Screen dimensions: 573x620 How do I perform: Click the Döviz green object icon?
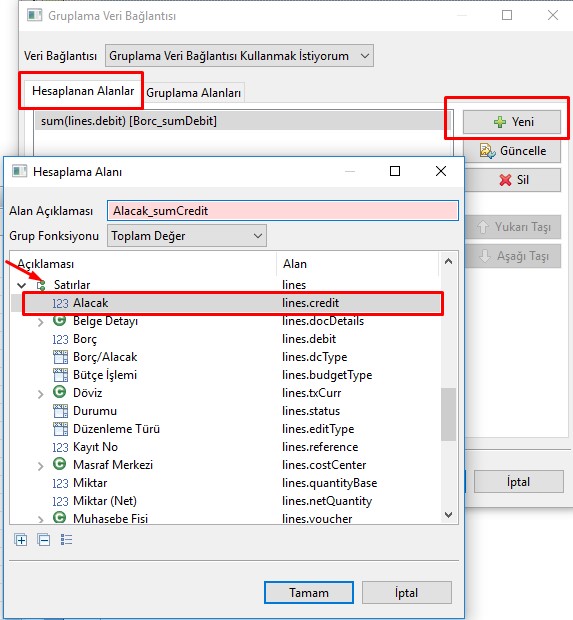click(60, 392)
